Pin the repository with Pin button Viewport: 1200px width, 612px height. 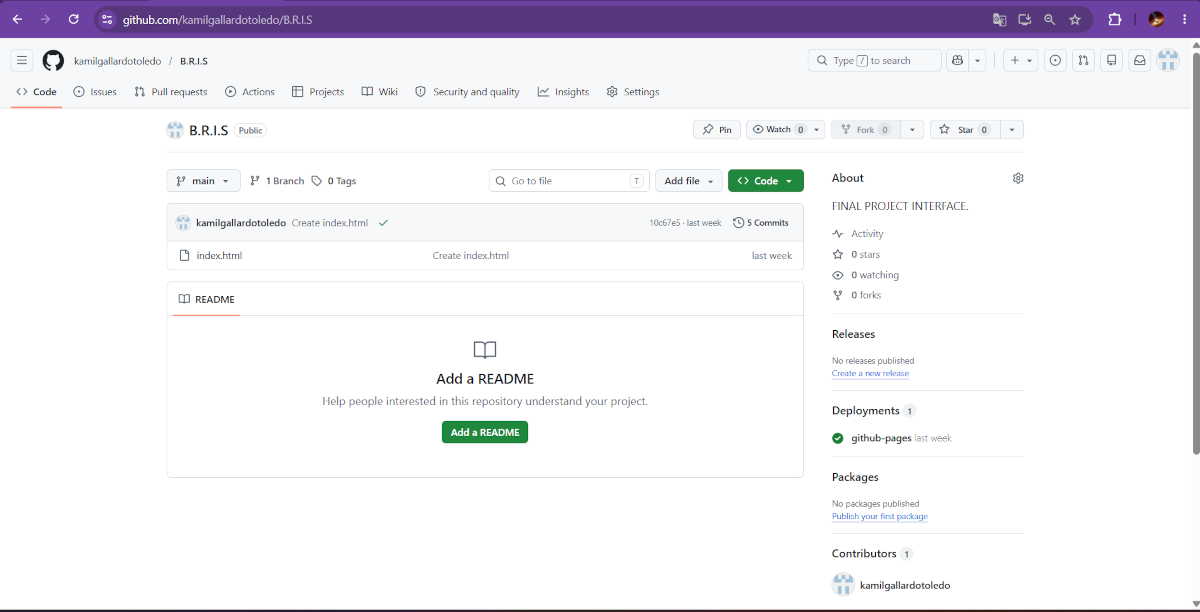pos(717,130)
